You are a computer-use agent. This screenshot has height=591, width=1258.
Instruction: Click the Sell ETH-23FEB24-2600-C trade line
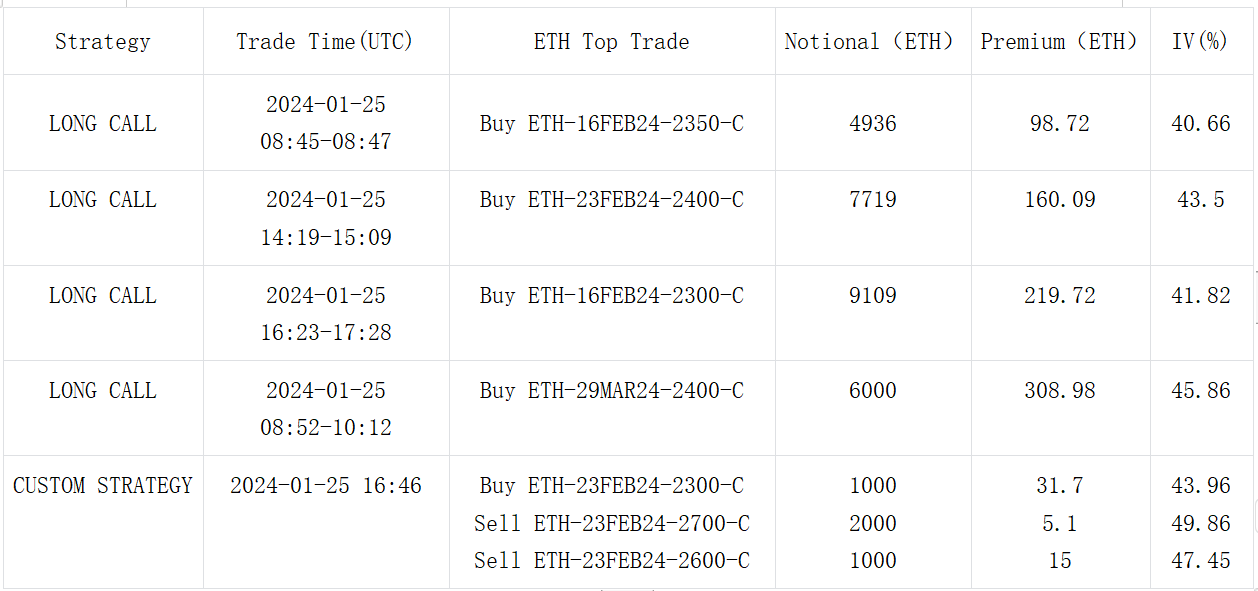point(611,561)
